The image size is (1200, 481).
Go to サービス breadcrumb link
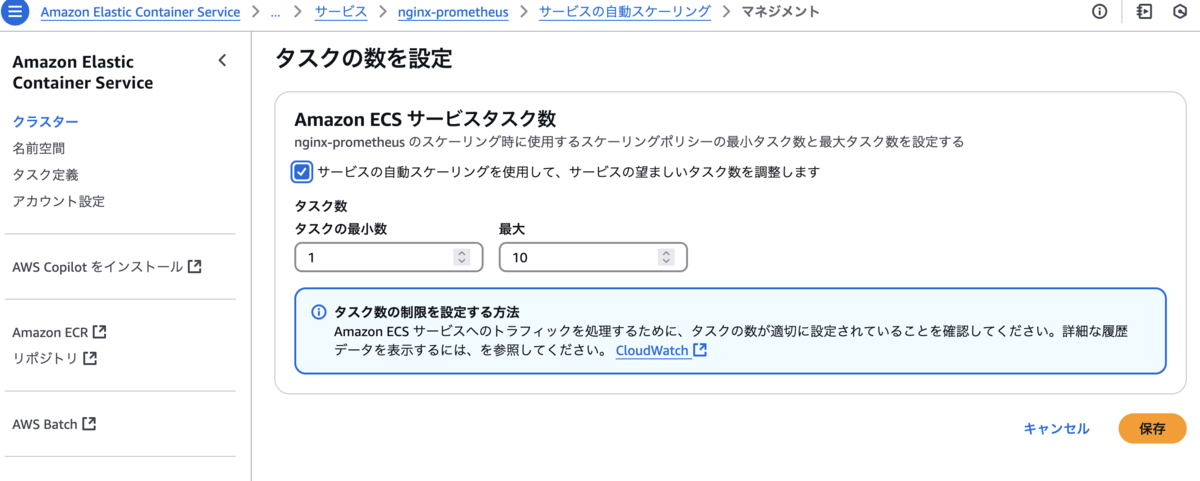tap(341, 12)
